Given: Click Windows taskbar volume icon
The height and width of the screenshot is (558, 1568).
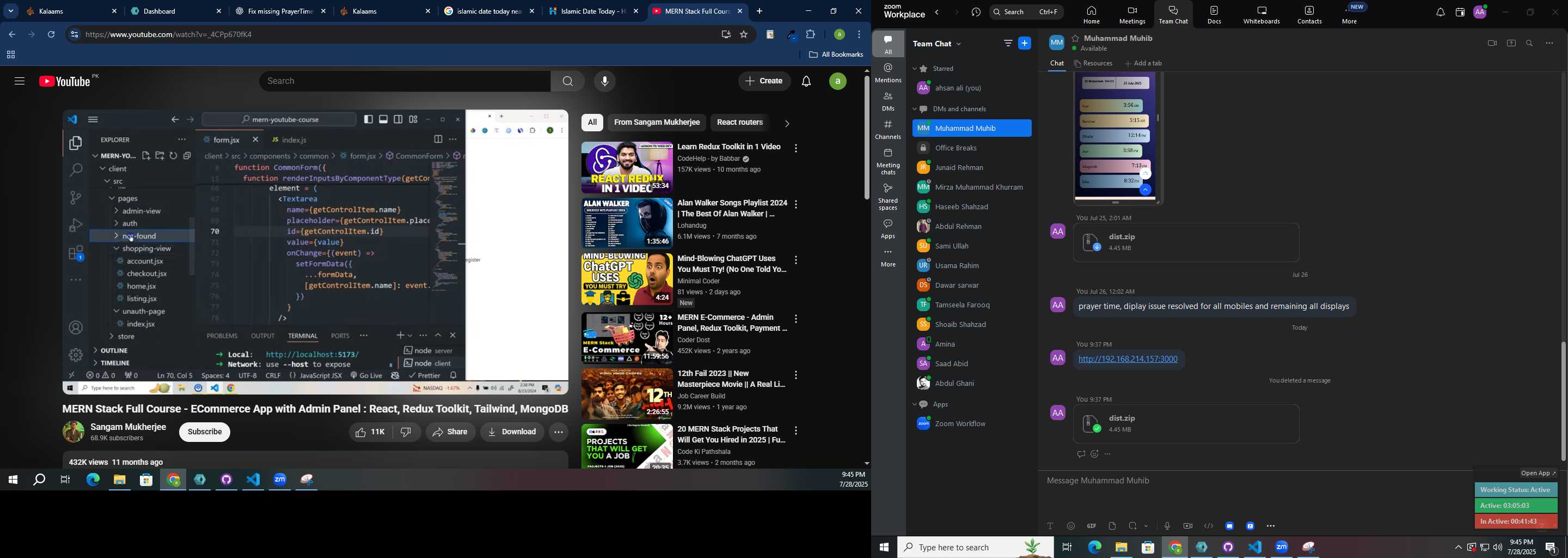Looking at the screenshot, I should tap(1497, 547).
